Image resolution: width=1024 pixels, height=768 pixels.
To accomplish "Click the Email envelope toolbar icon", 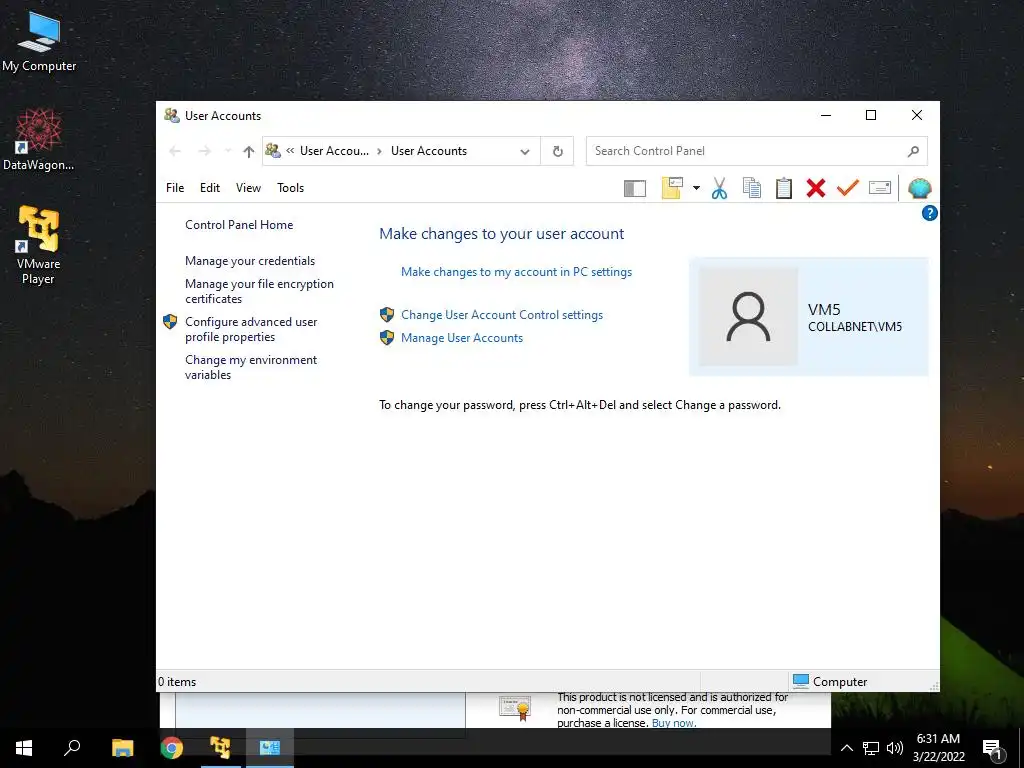I will tap(880, 188).
